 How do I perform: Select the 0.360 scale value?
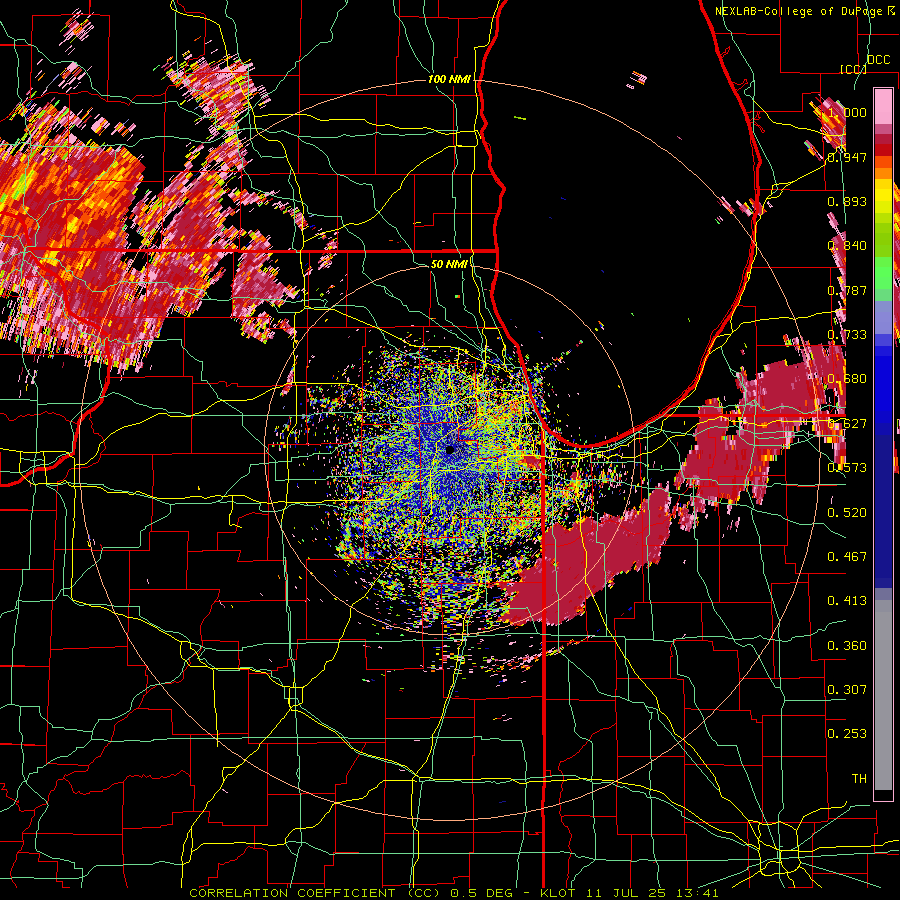click(847, 646)
